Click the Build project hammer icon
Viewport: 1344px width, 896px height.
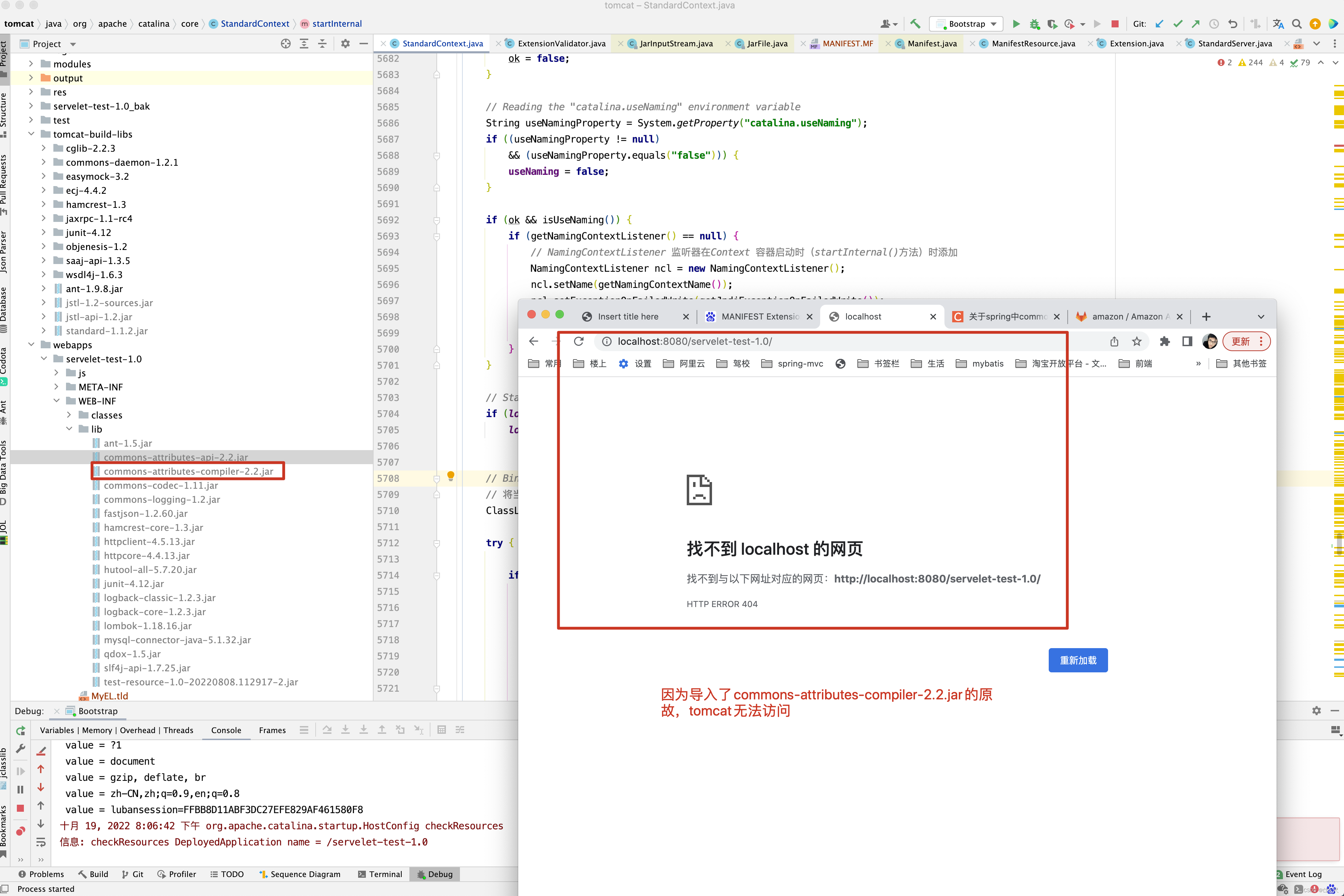pyautogui.click(x=915, y=24)
